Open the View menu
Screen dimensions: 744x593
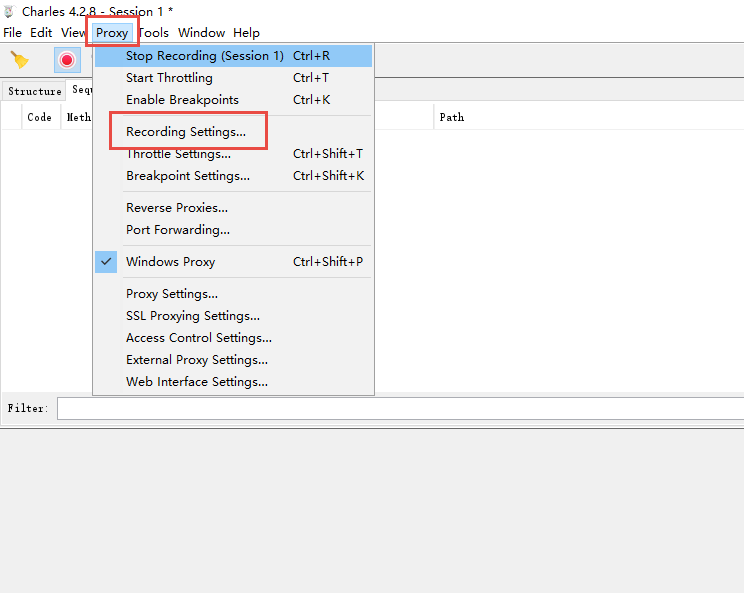pos(73,33)
